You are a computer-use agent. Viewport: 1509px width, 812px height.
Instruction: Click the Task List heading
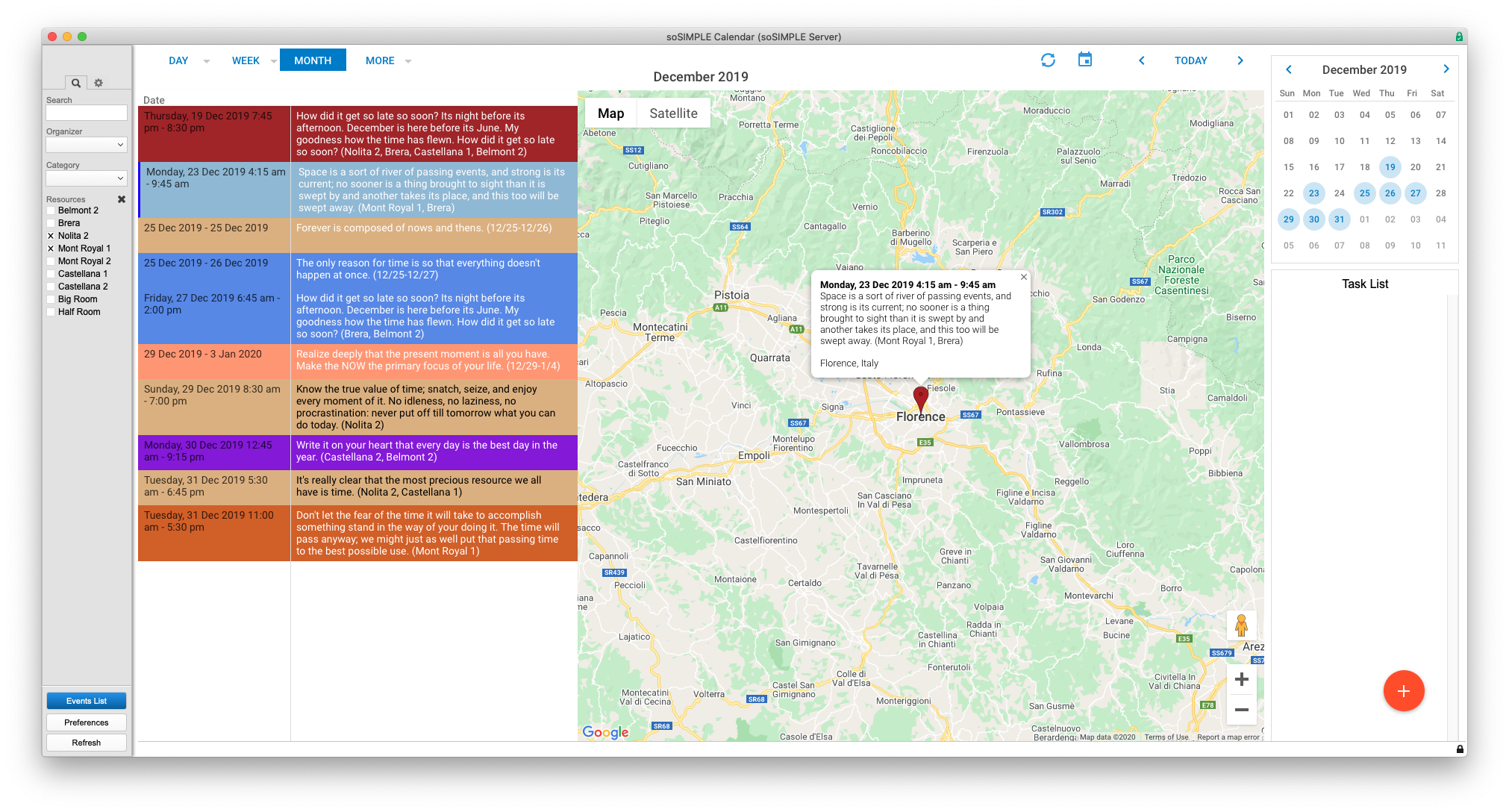tap(1364, 284)
